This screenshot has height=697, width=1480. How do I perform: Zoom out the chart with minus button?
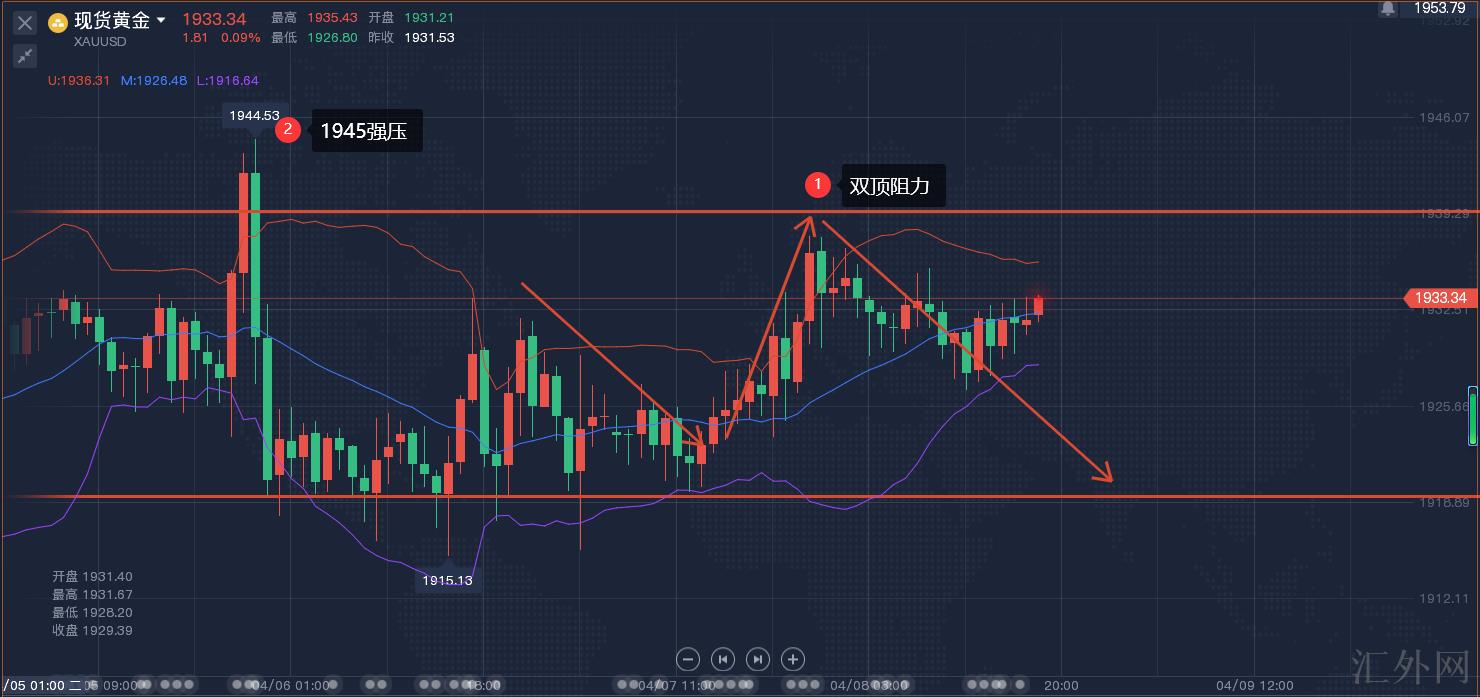point(687,659)
